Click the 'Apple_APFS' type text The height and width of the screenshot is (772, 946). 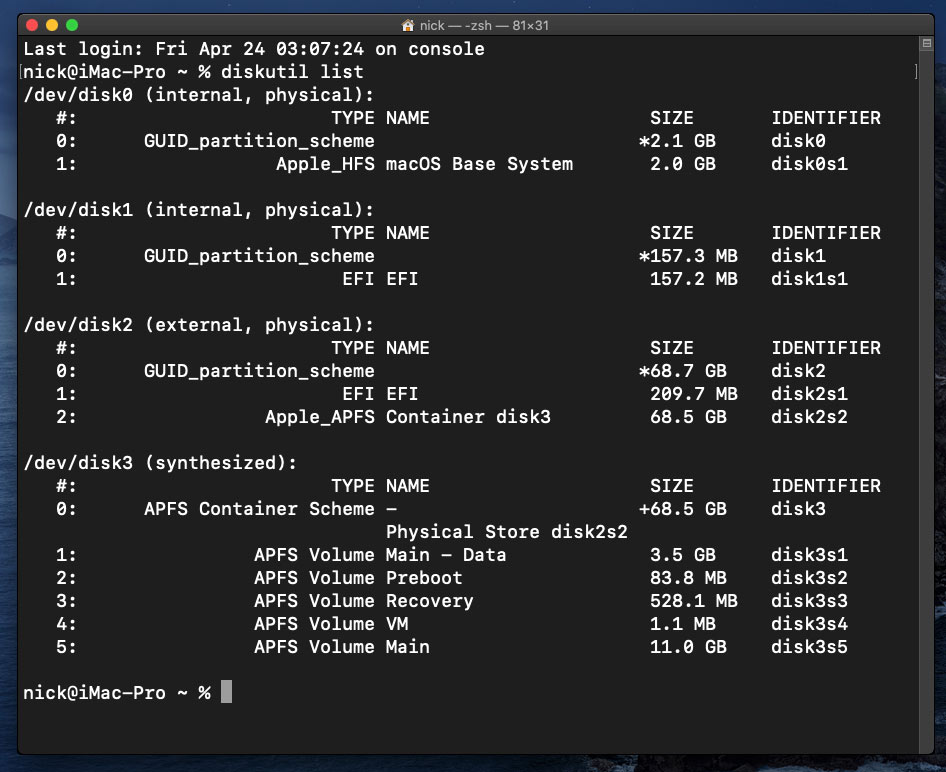[320, 417]
